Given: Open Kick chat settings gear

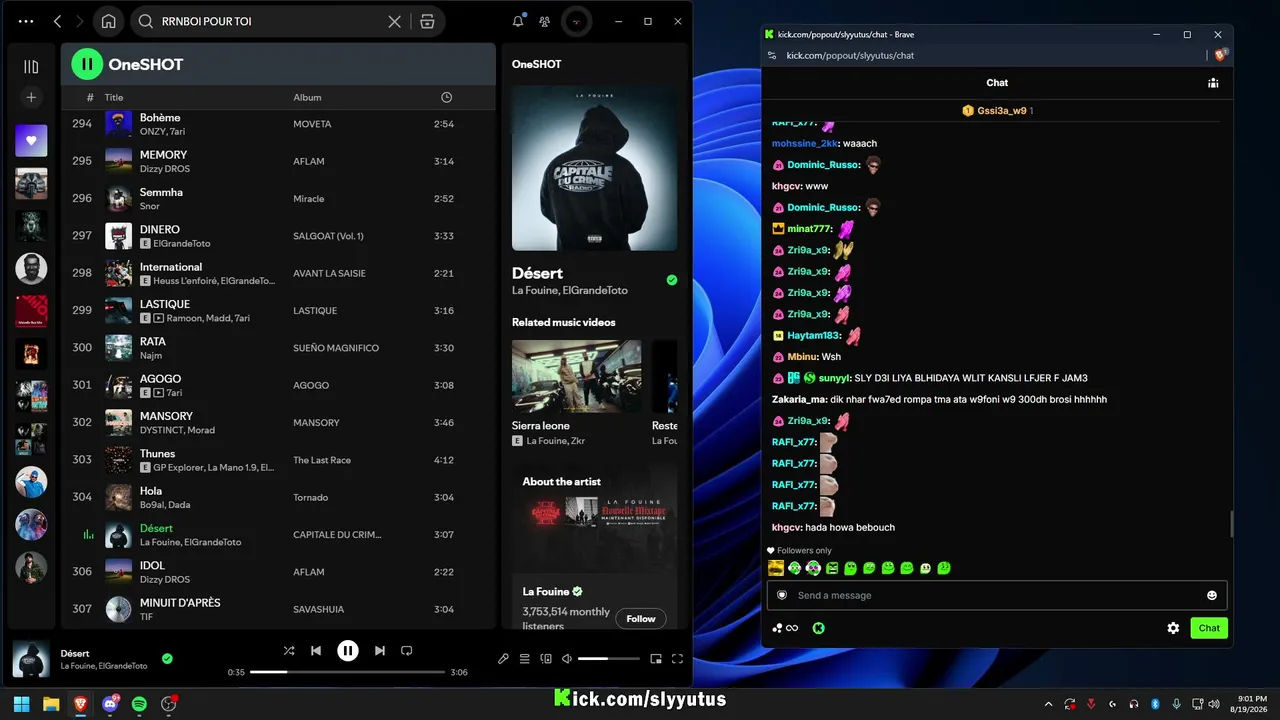Looking at the screenshot, I should click(1173, 628).
